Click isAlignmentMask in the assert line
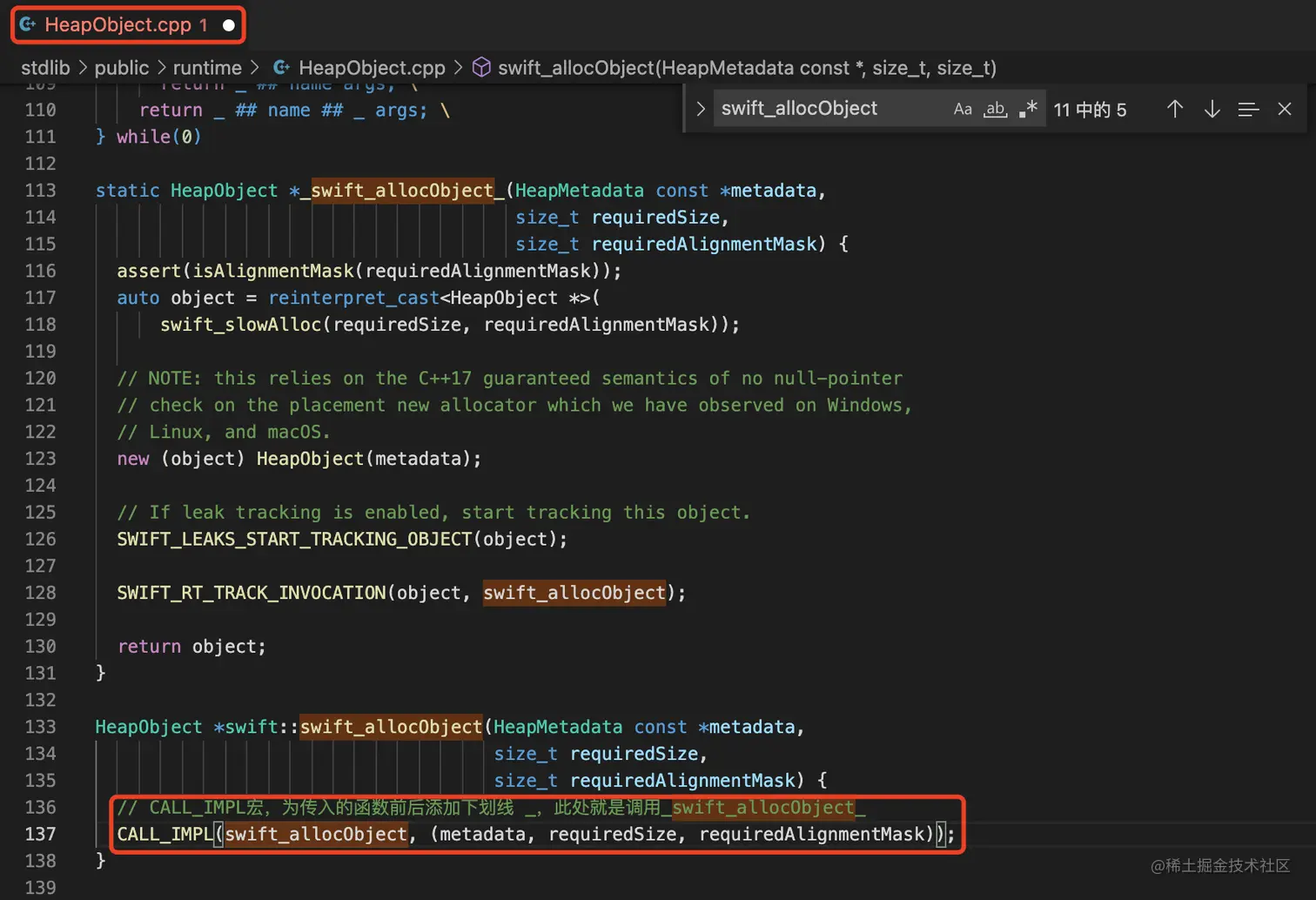 (273, 271)
